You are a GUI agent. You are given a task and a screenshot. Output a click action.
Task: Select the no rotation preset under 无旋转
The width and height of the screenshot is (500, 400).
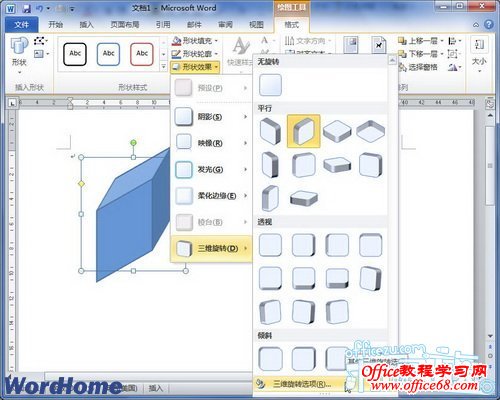point(270,85)
